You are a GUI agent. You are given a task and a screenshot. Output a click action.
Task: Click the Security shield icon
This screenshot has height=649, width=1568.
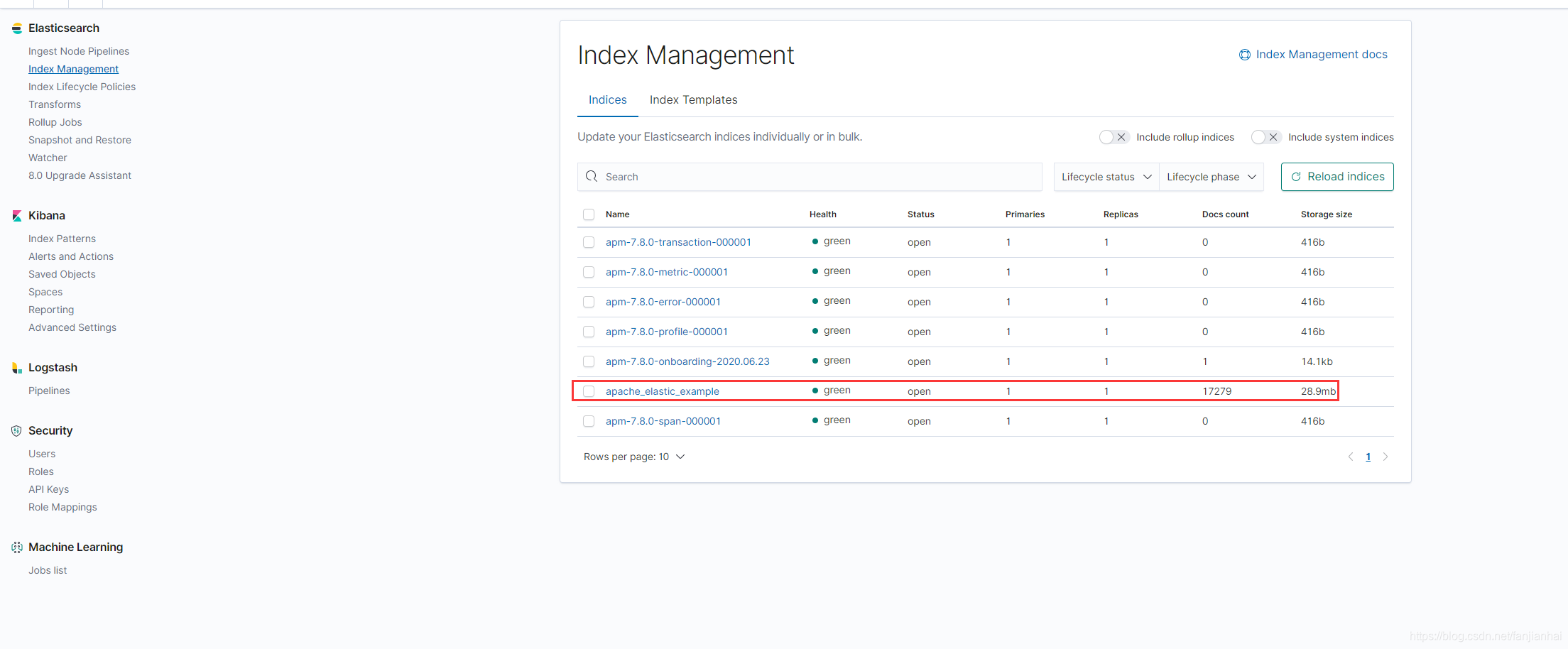coord(17,431)
